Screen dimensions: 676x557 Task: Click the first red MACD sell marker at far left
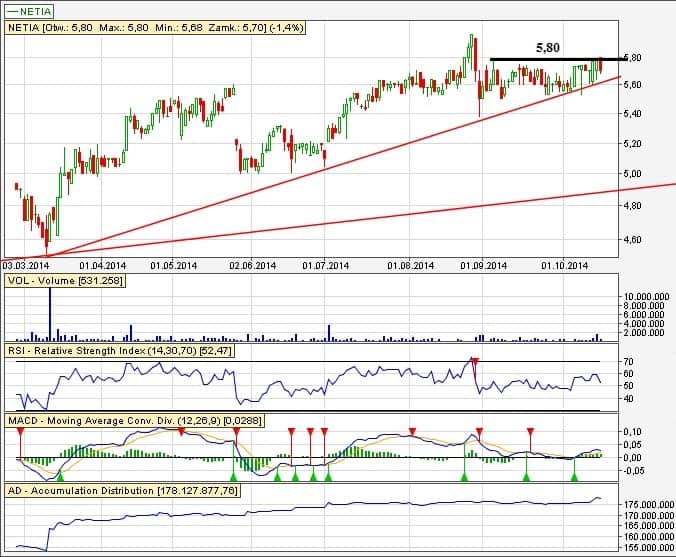pos(20,431)
